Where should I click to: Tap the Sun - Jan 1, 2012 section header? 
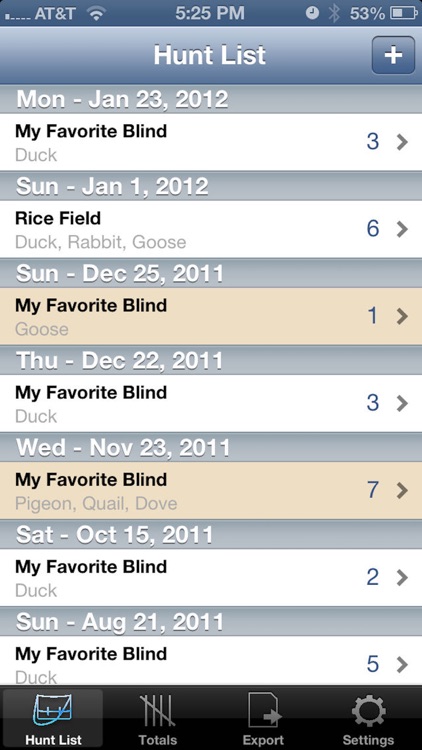(x=211, y=187)
